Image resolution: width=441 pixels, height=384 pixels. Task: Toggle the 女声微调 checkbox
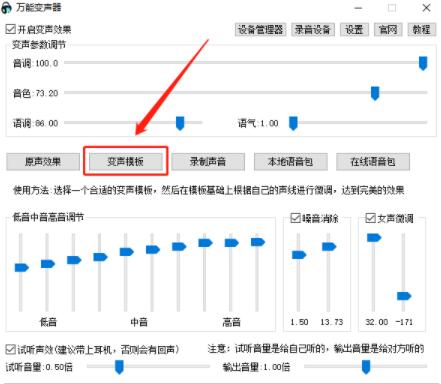pos(370,218)
